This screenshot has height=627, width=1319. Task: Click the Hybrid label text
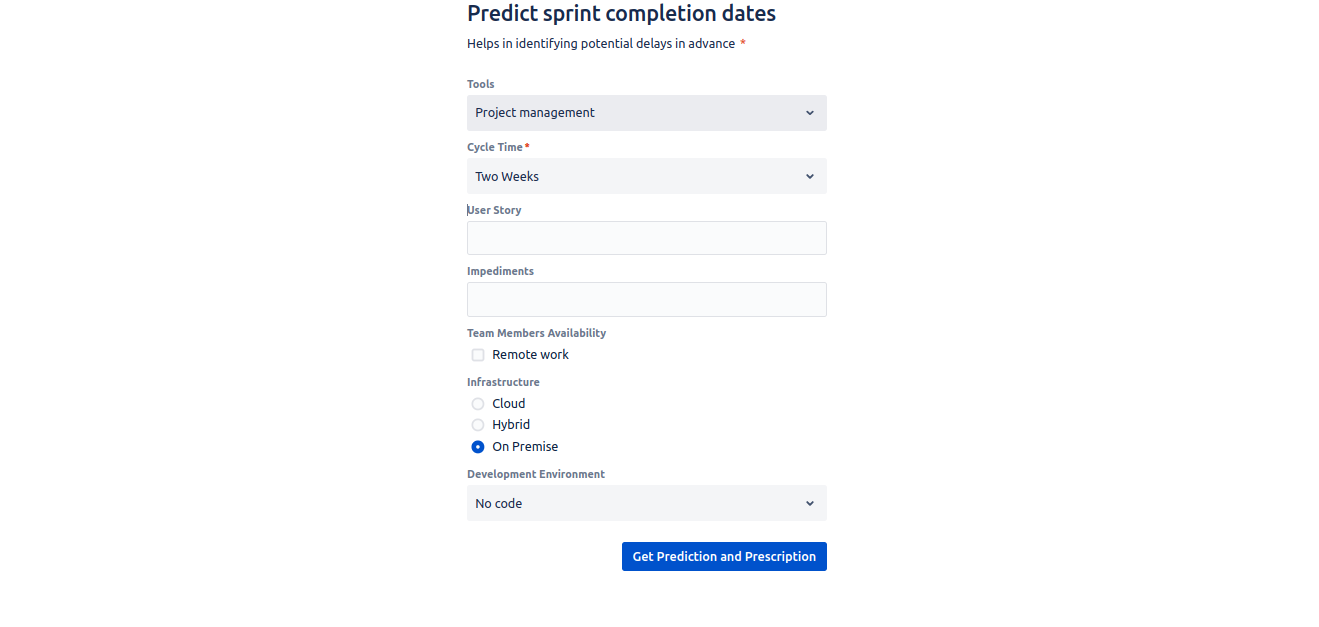click(x=511, y=425)
